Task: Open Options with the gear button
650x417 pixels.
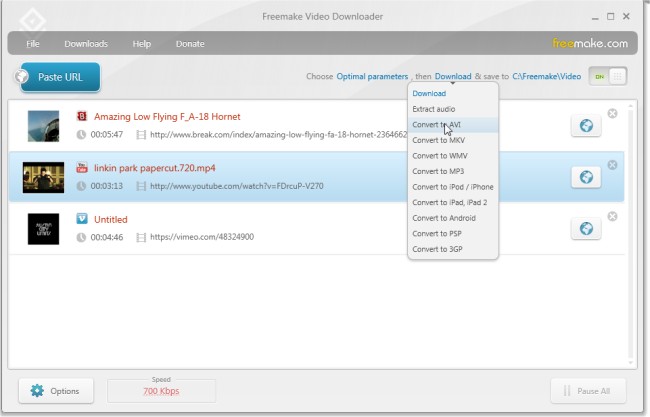Action: 56,391
